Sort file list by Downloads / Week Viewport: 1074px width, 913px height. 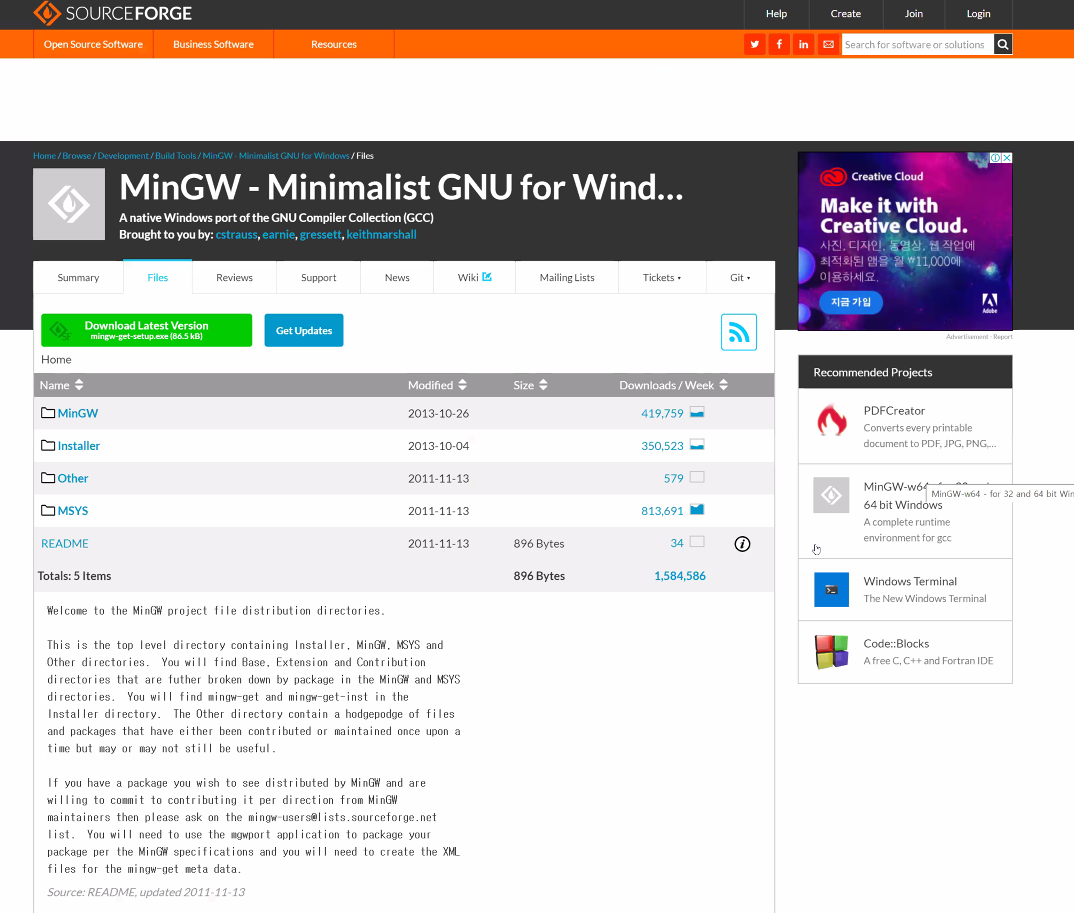(x=673, y=386)
